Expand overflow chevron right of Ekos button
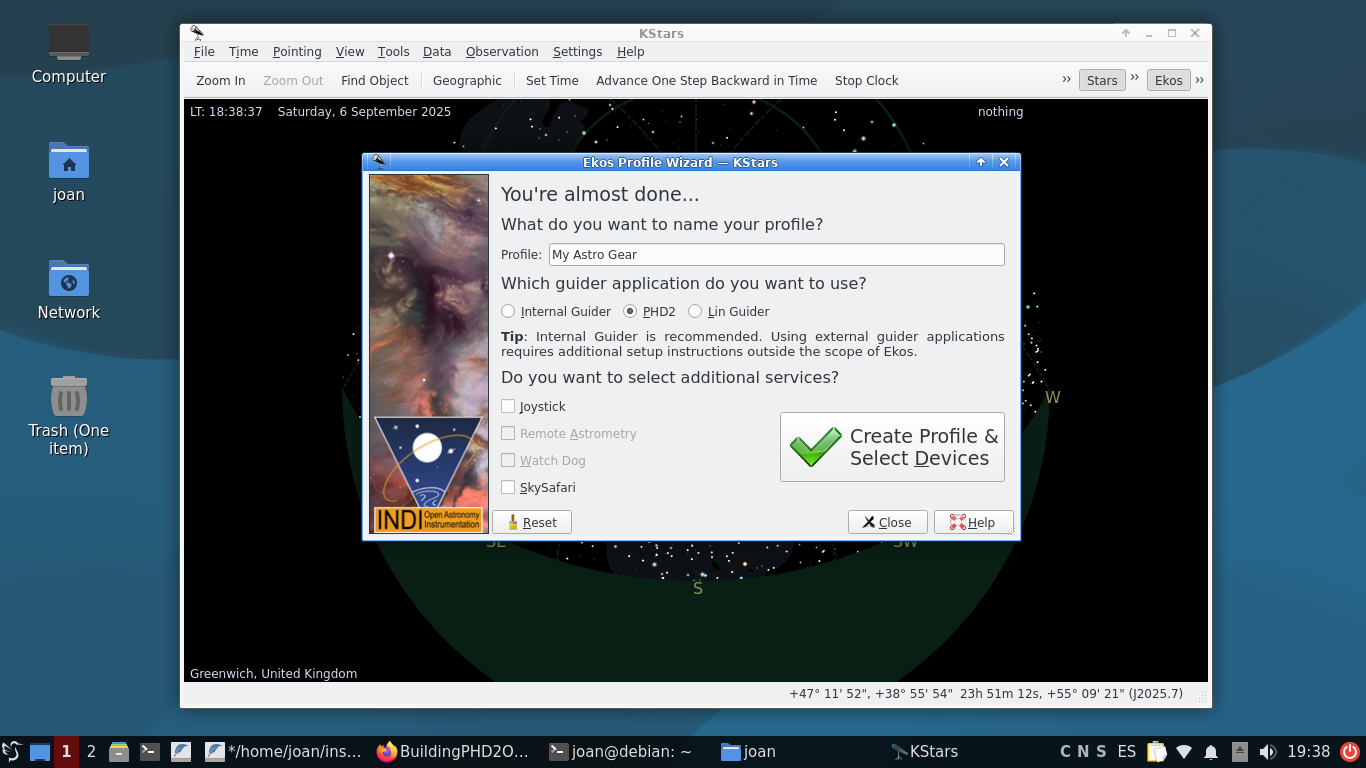 point(1199,80)
